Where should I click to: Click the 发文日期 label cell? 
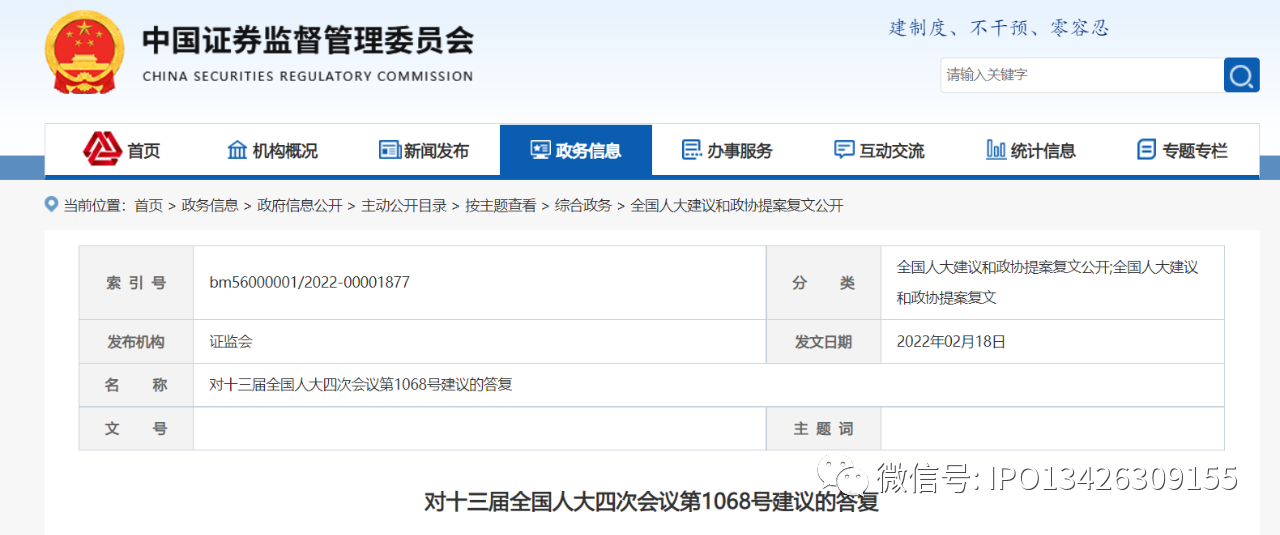pos(823,342)
